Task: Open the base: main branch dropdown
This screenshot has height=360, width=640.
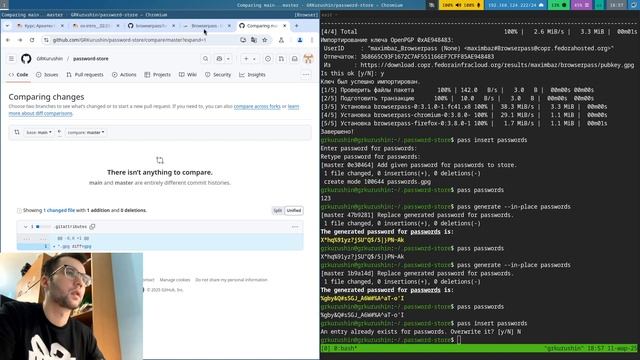Action: point(39,132)
